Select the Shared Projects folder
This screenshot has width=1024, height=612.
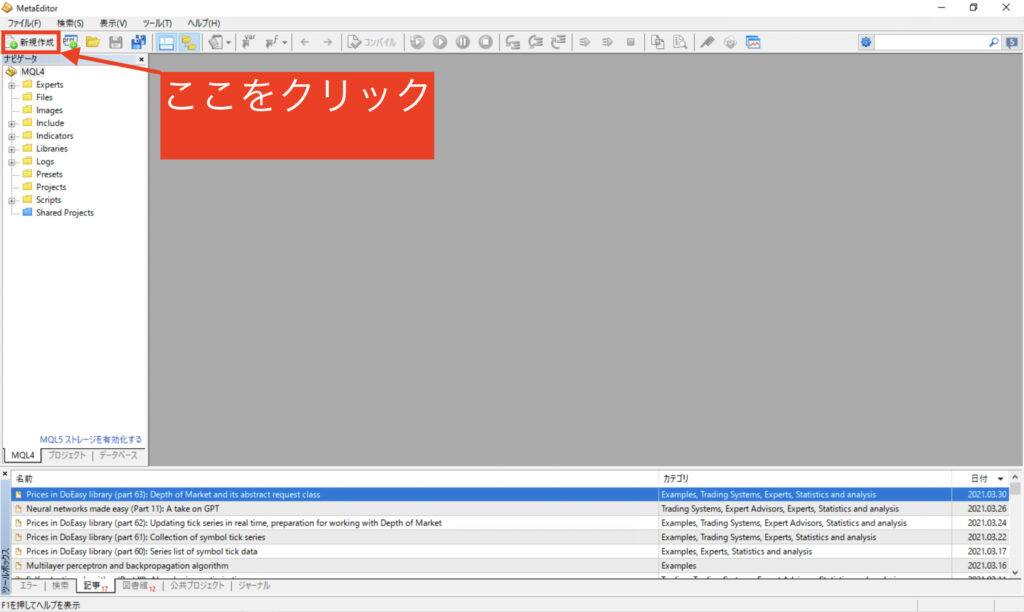point(65,213)
